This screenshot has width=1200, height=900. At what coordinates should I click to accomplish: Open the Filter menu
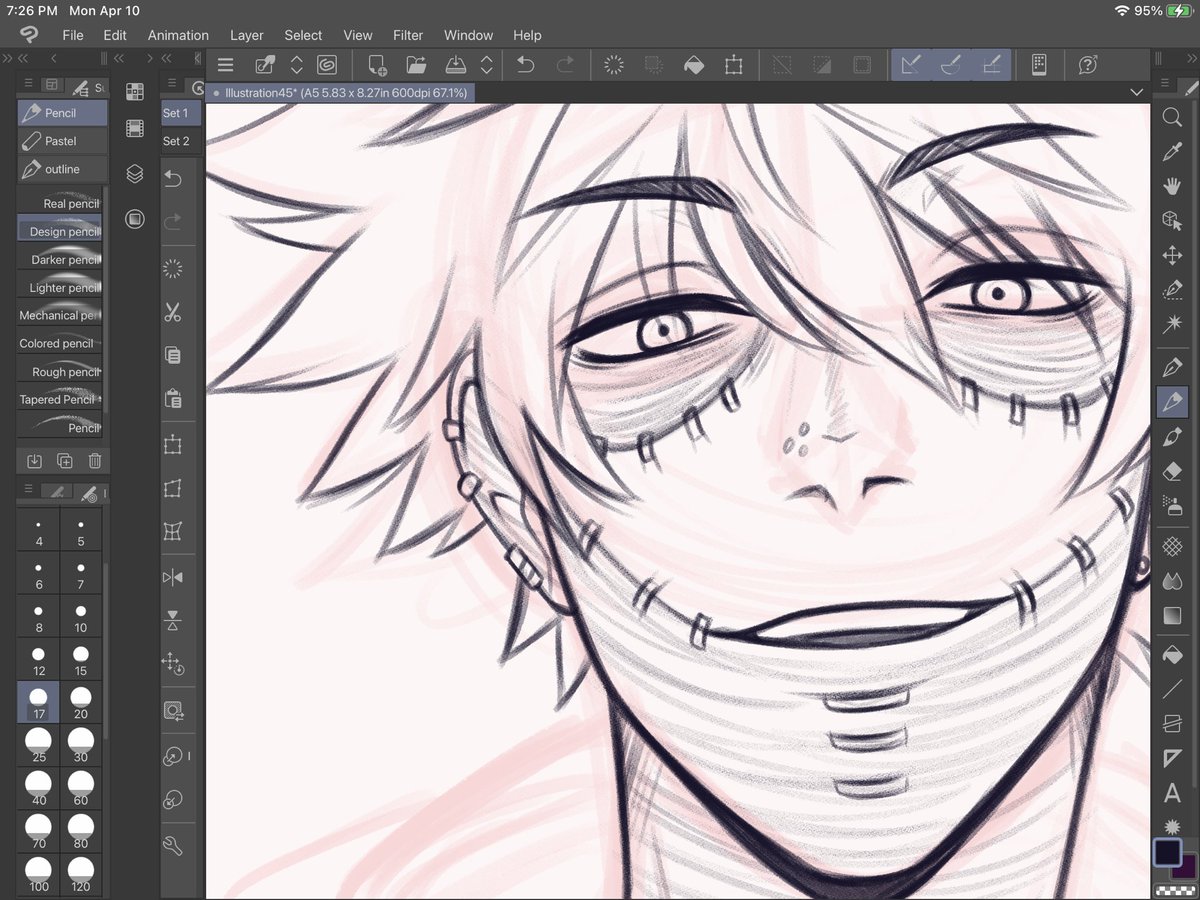point(408,35)
